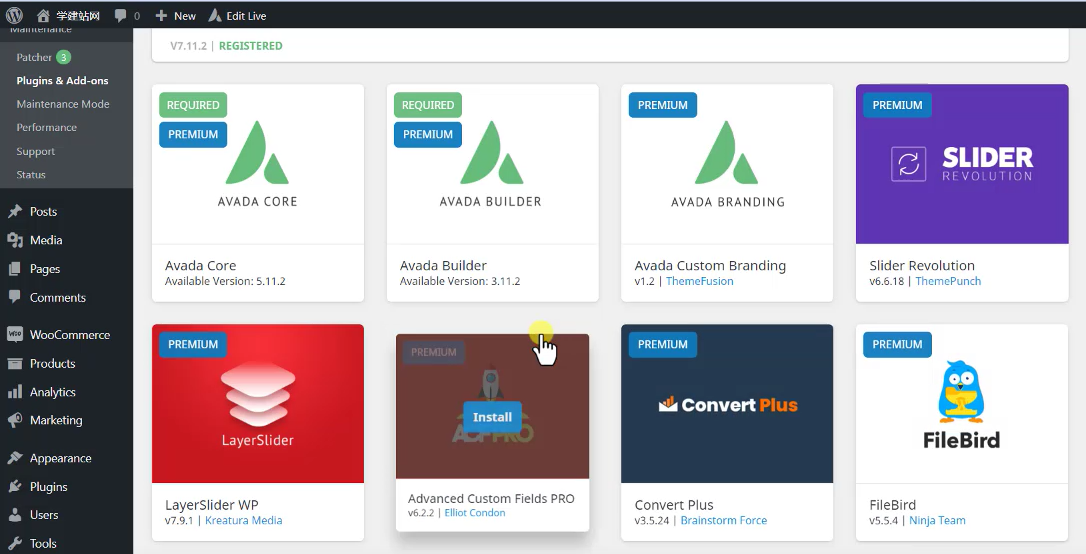The height and width of the screenshot is (554, 1086).
Task: Open the site home icon in admin bar
Action: pos(43,16)
